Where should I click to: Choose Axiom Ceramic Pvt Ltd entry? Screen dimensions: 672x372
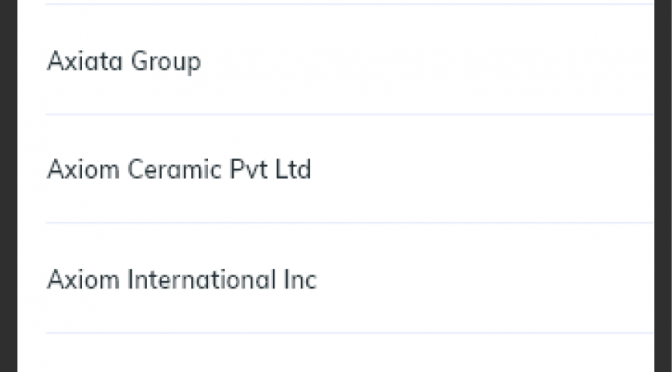pyautogui.click(x=349, y=169)
